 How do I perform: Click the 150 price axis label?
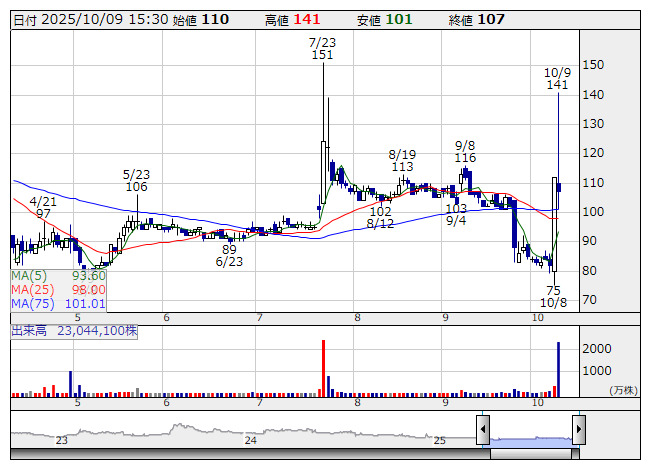tap(593, 65)
